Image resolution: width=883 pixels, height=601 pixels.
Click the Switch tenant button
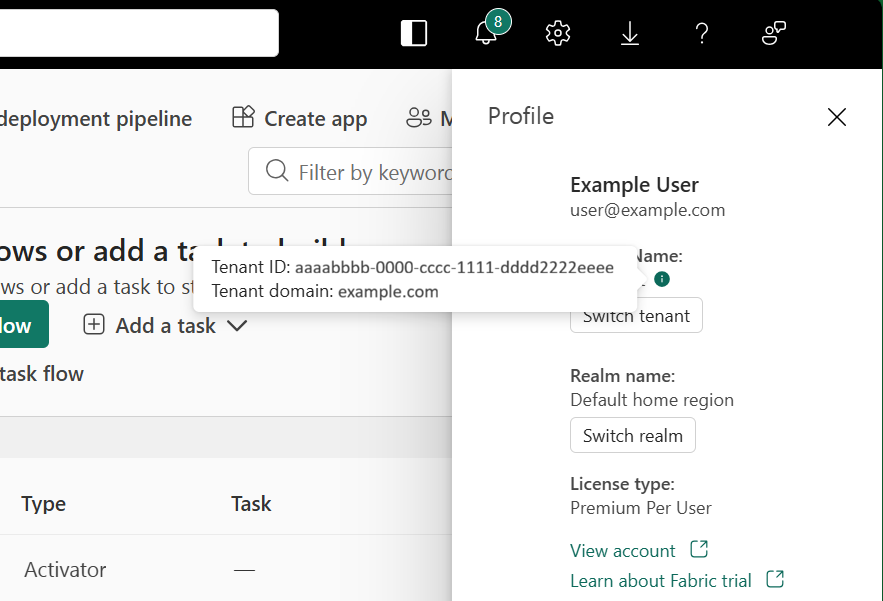click(636, 315)
